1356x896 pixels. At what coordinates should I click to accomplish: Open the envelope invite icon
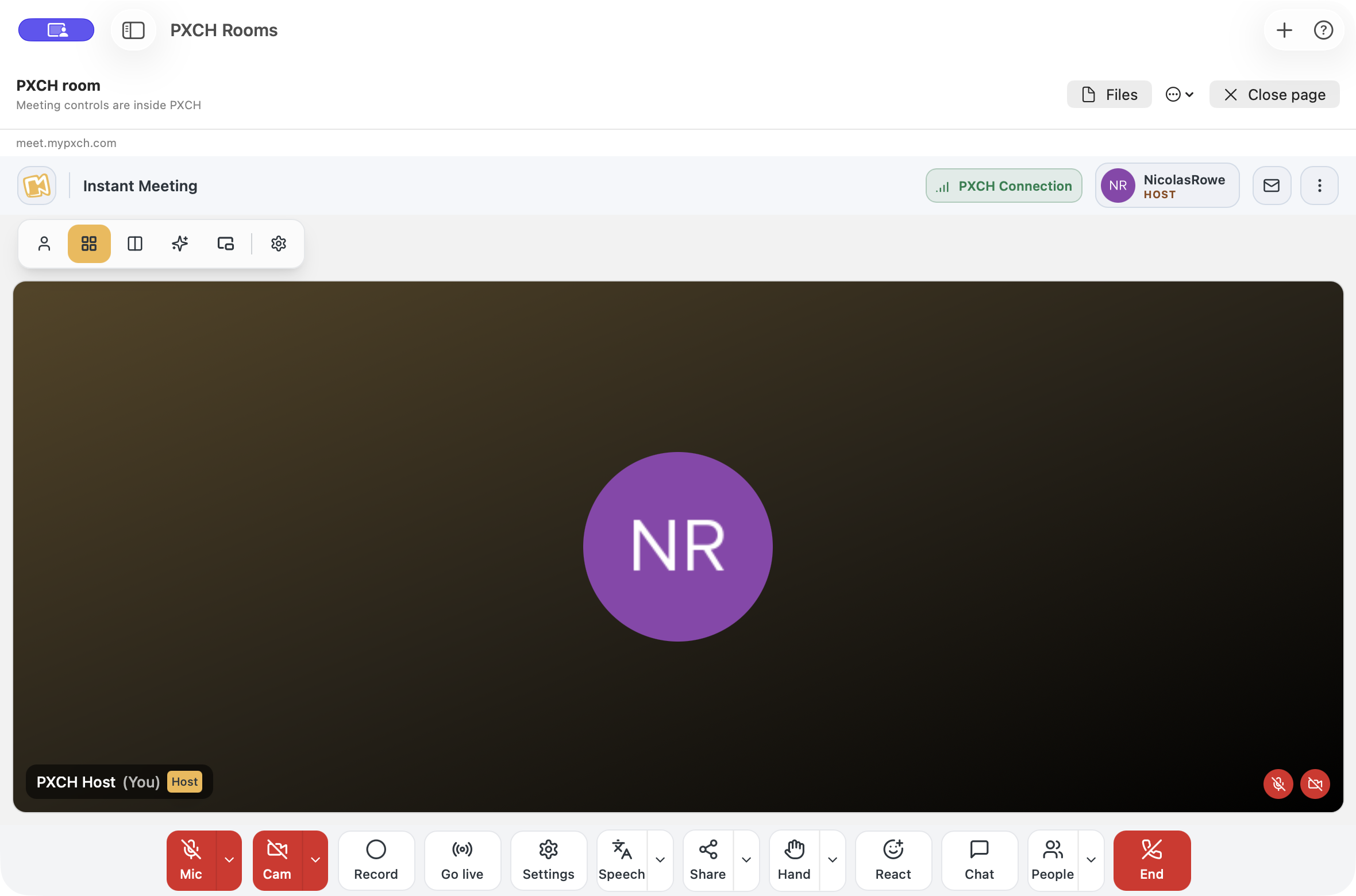1272,186
